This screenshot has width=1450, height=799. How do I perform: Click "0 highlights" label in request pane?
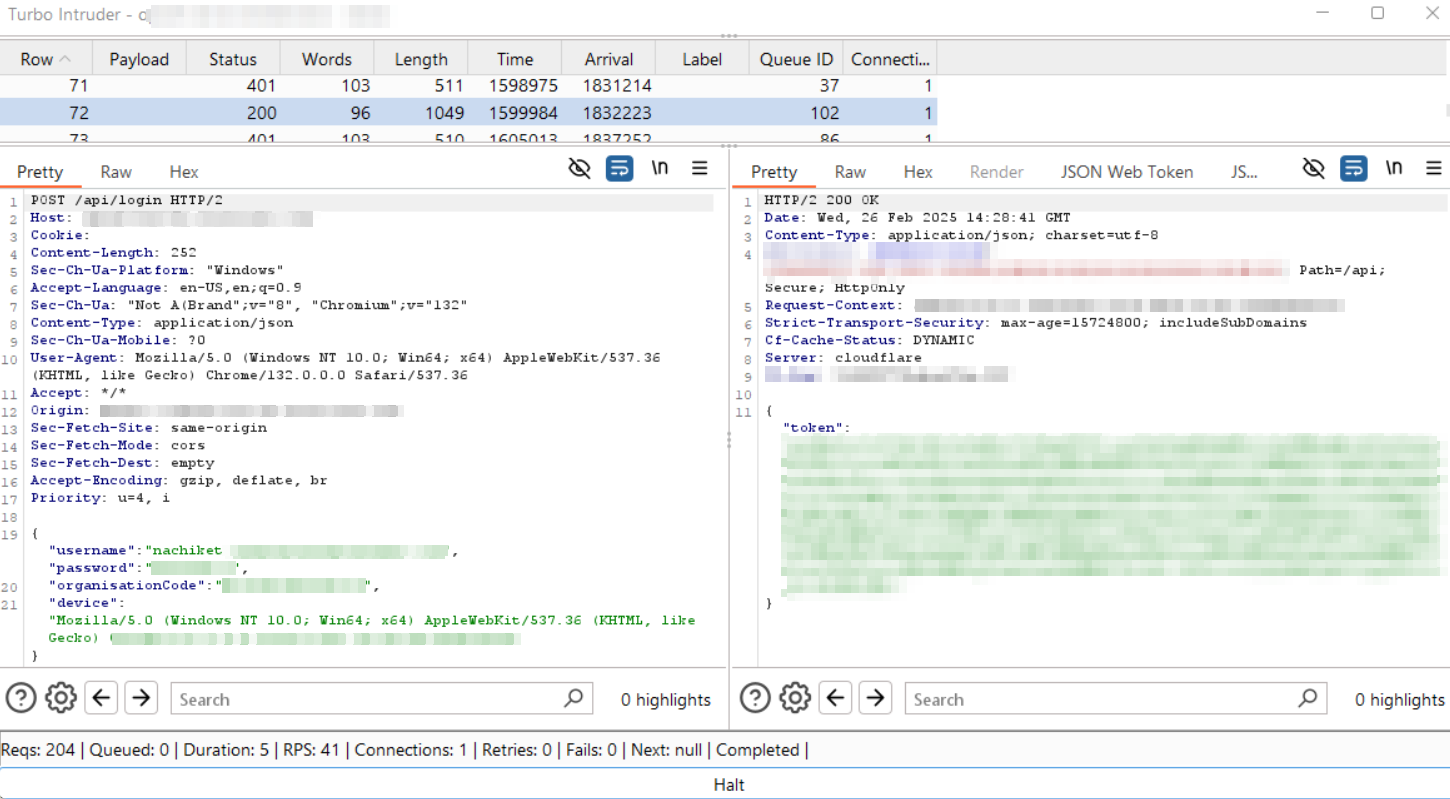click(666, 700)
